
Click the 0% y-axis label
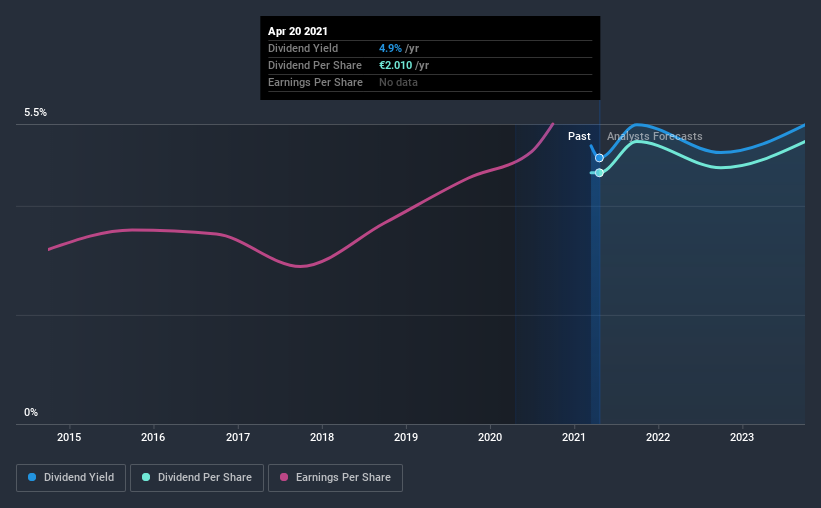click(31, 413)
